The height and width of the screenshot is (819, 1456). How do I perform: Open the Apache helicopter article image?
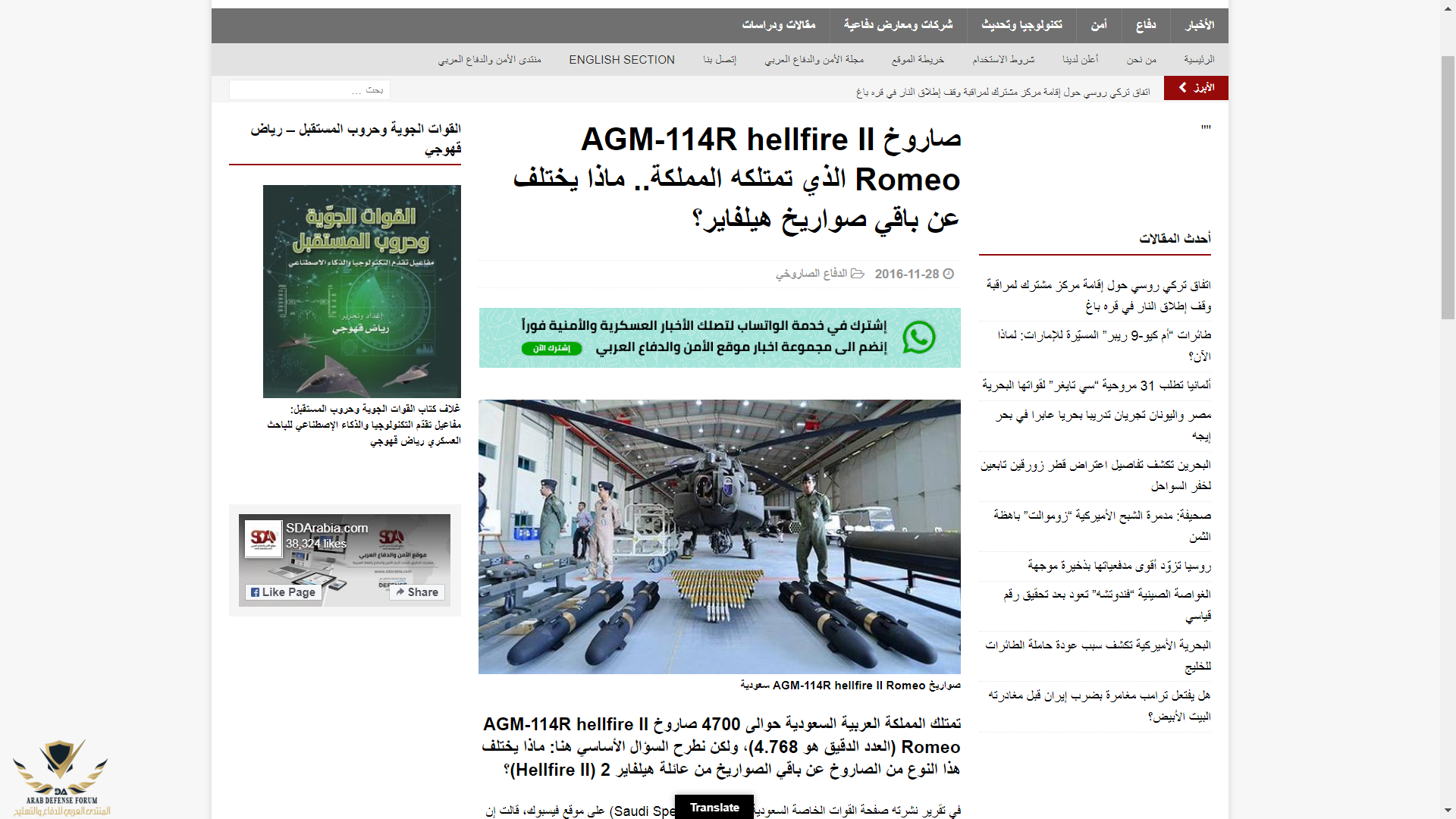[719, 536]
